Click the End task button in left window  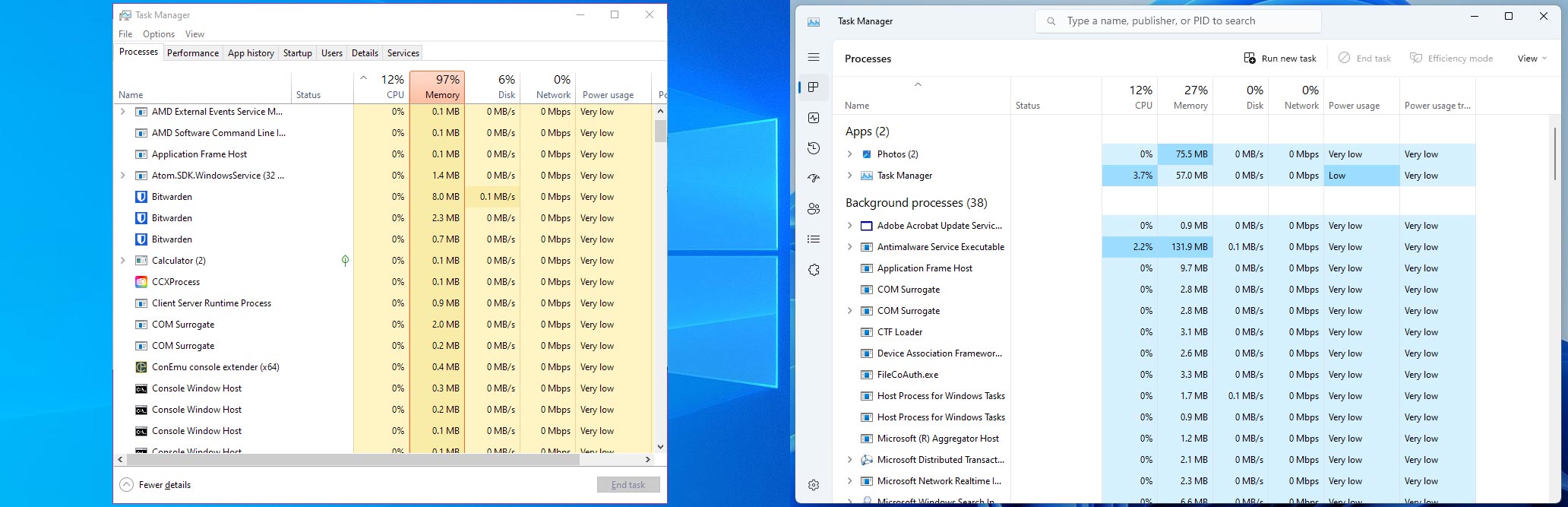click(628, 485)
